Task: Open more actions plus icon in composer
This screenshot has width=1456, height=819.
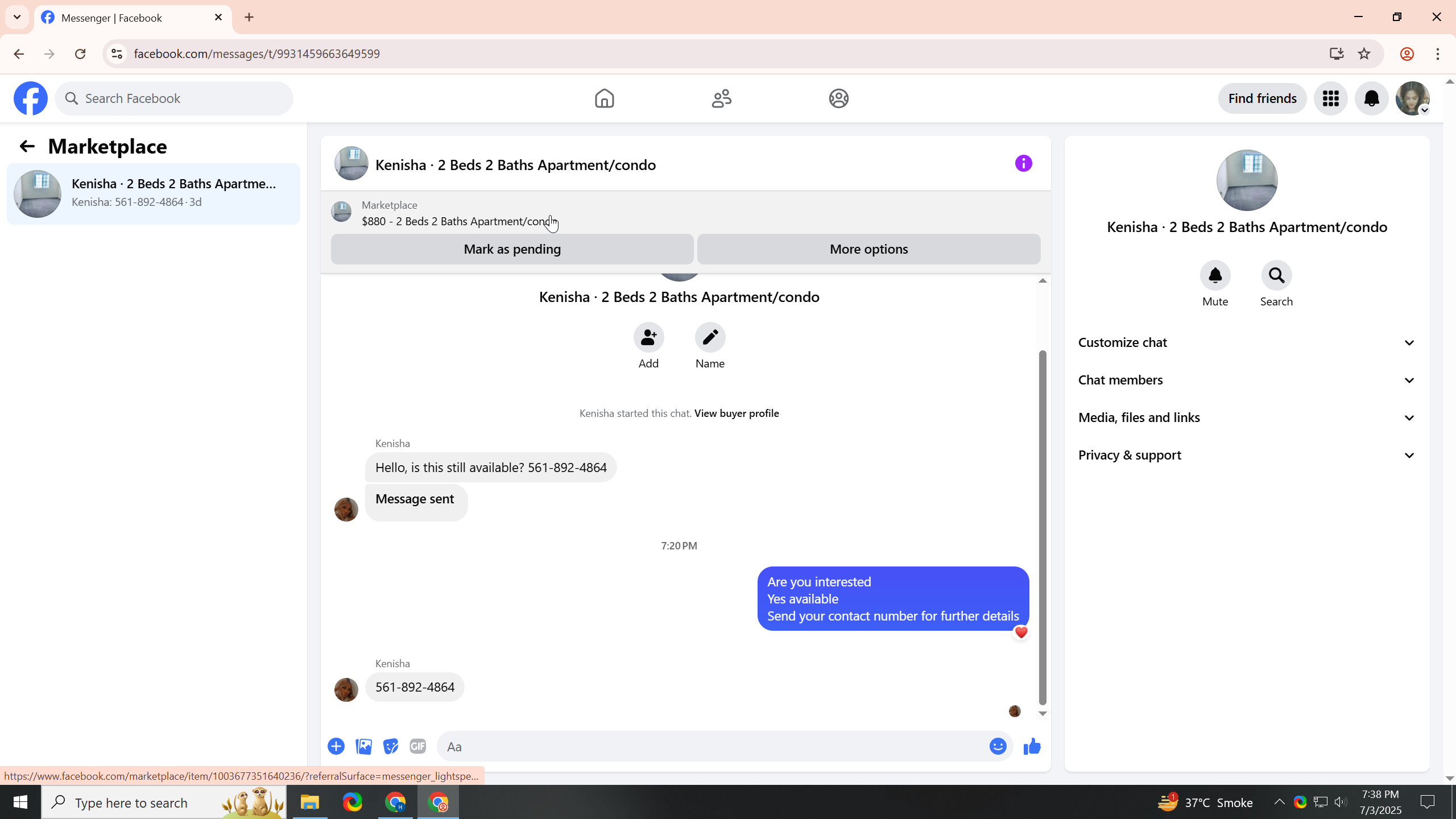Action: click(336, 746)
